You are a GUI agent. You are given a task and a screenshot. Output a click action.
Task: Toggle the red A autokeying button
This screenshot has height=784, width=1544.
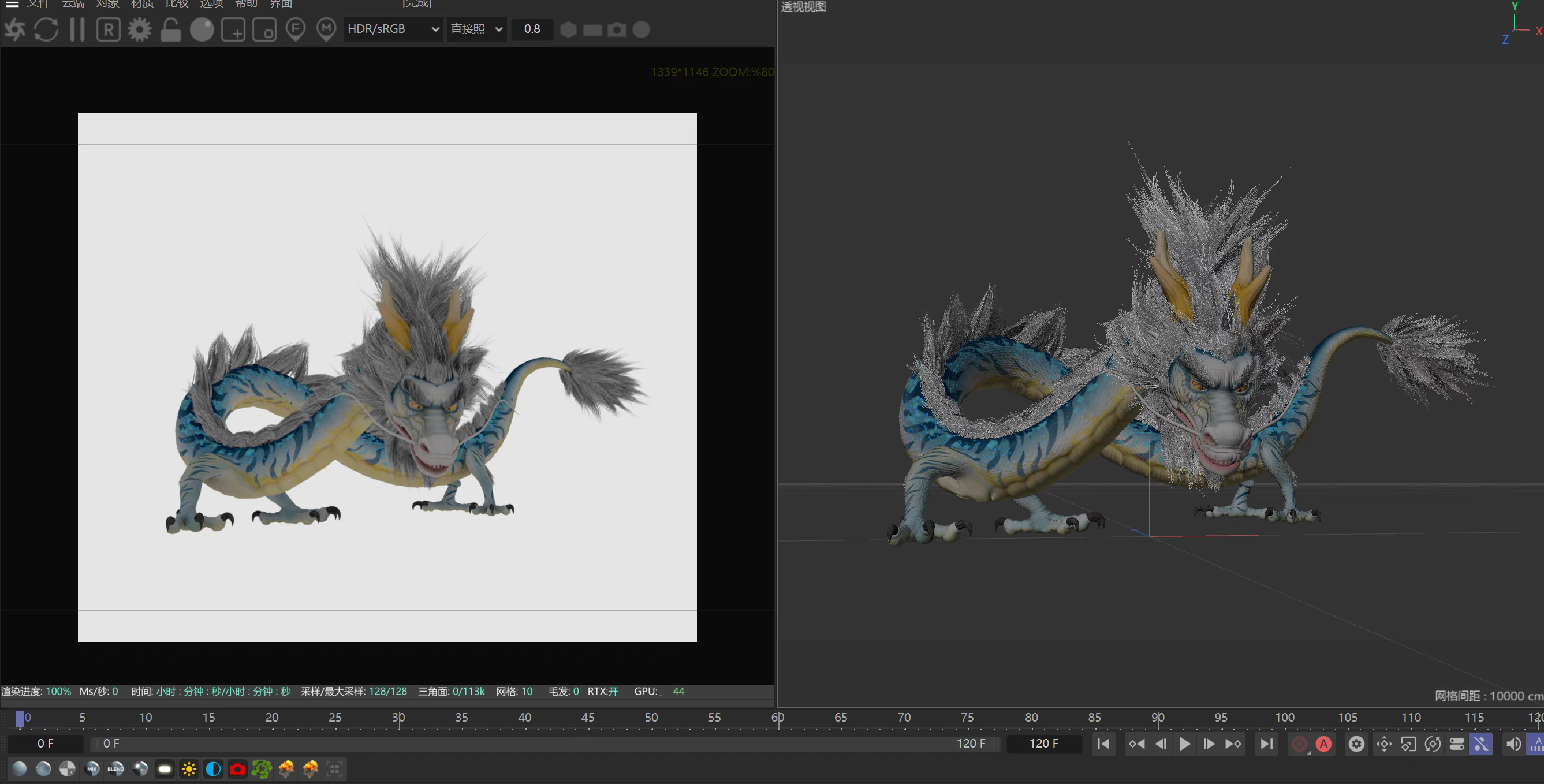pos(1323,744)
